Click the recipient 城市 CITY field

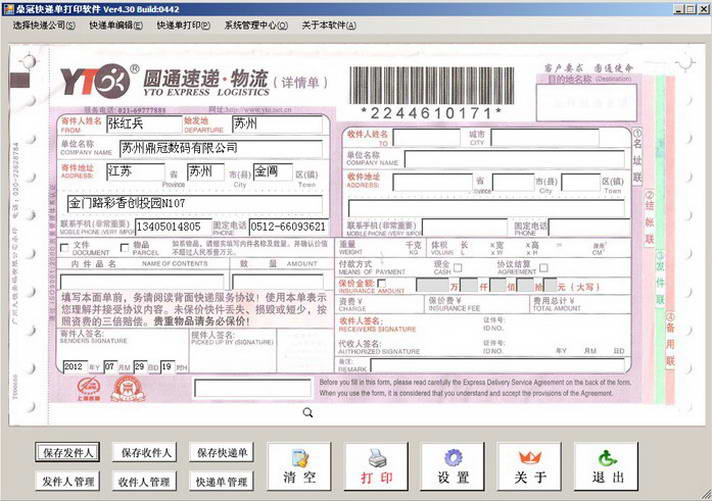(544, 138)
